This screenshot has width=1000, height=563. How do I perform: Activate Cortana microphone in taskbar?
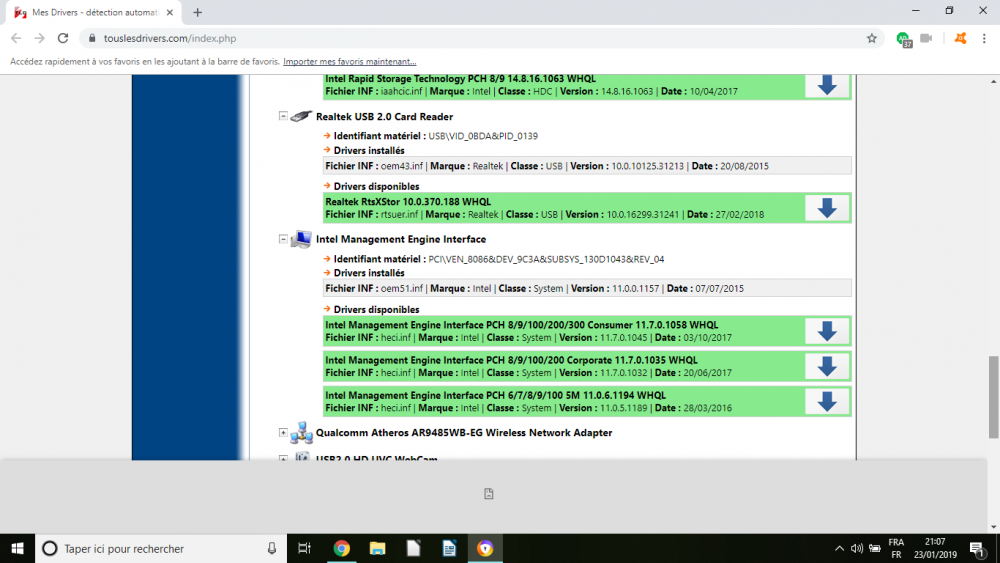[x=272, y=548]
